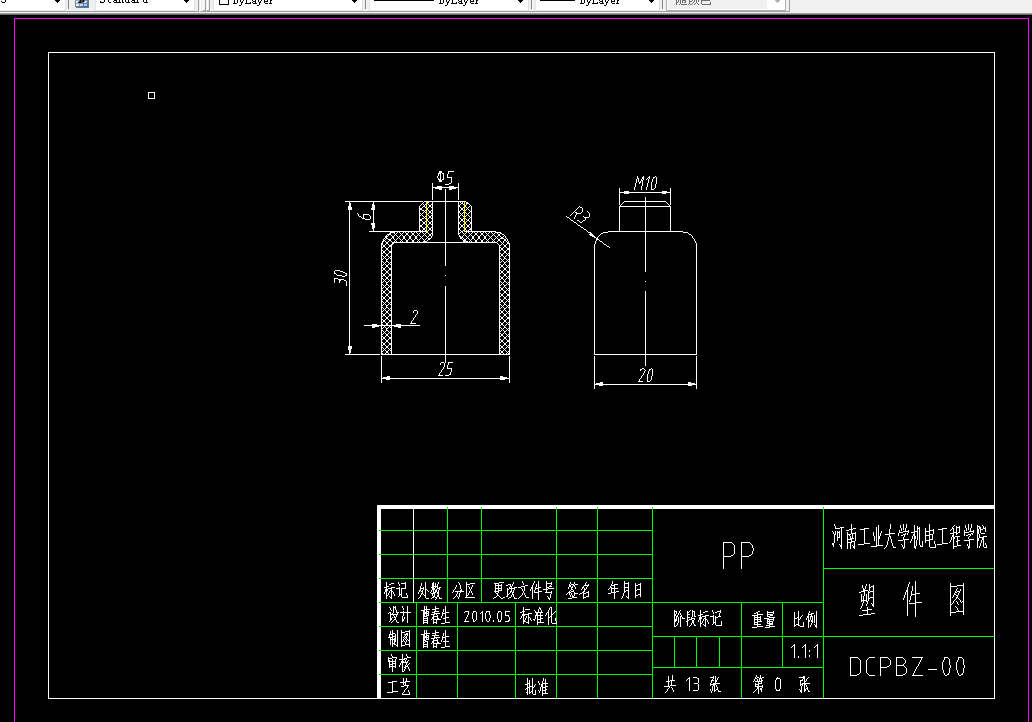The height and width of the screenshot is (722, 1032).
Task: Select the 河南工业大学机电工程学院 title text
Action: pos(909,538)
